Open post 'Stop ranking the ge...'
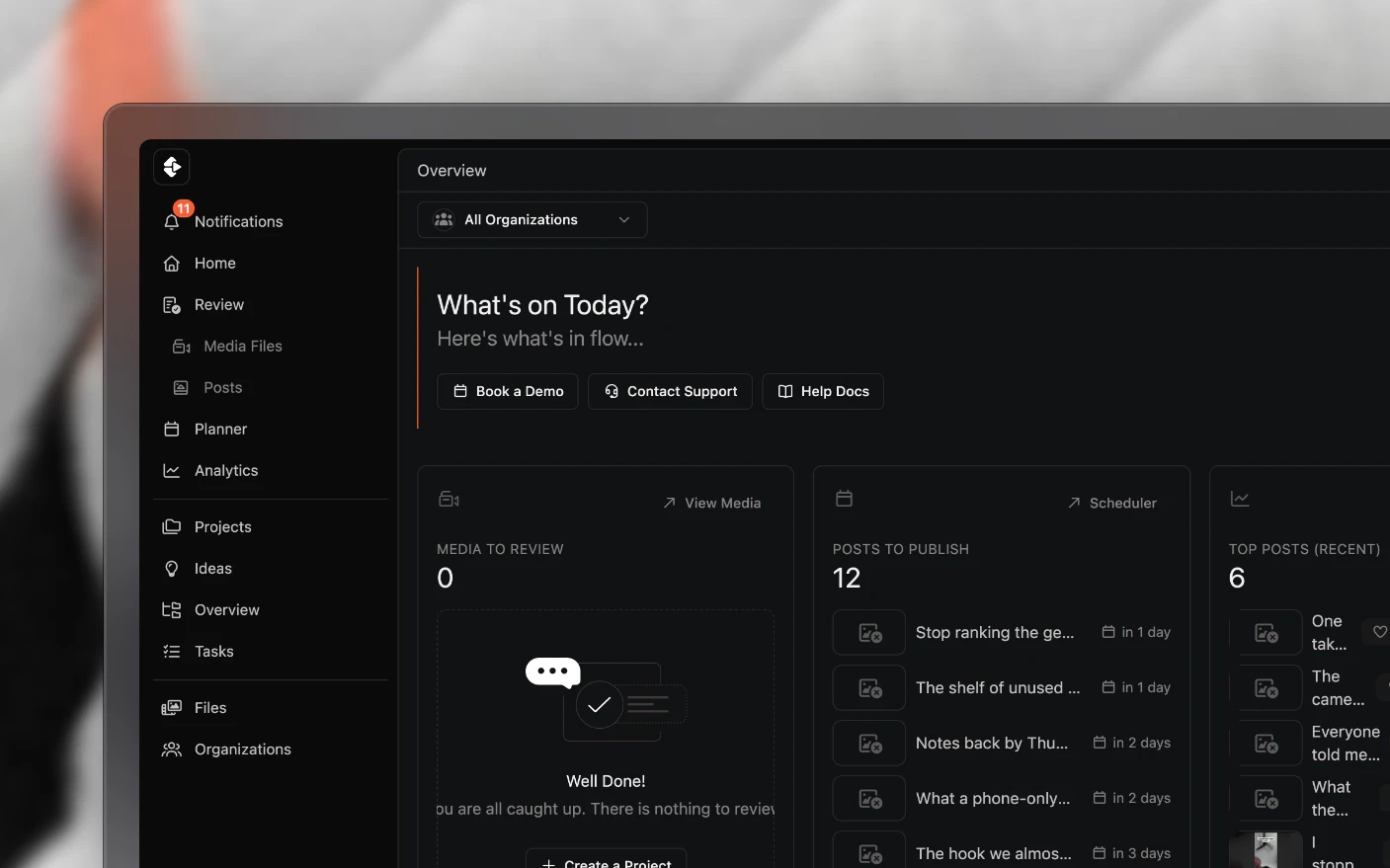This screenshot has height=868, width=1390. click(995, 633)
